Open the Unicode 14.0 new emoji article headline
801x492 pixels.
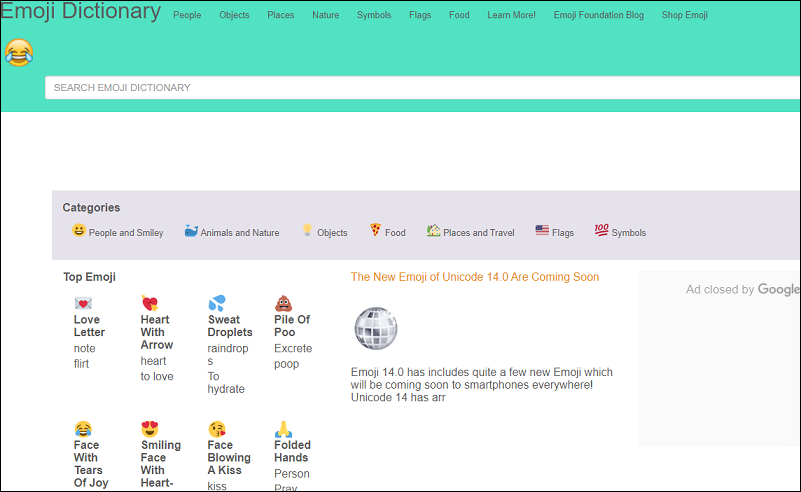click(x=475, y=277)
